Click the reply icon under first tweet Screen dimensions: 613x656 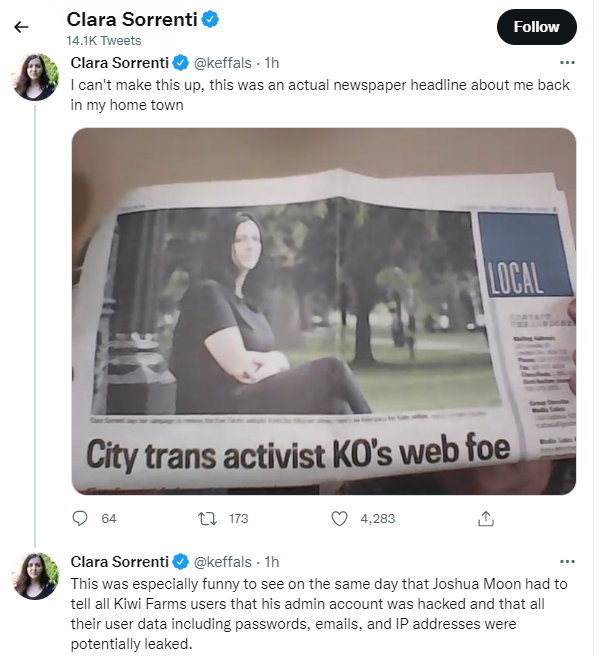81,518
